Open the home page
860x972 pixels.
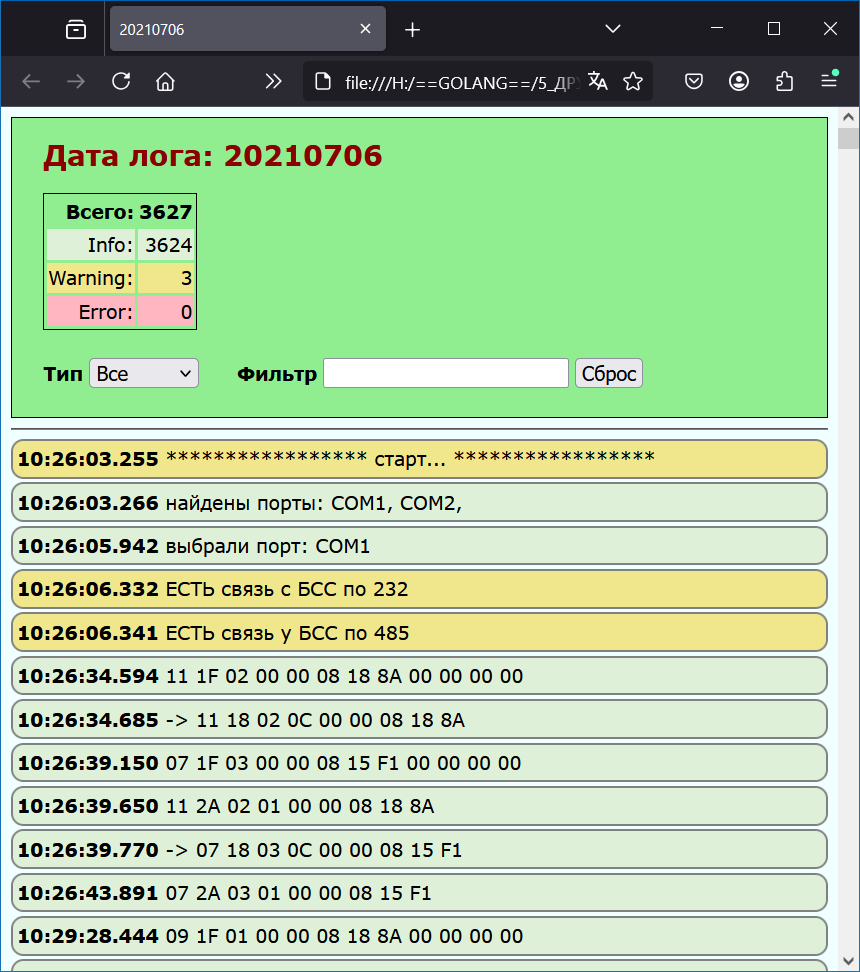(165, 81)
